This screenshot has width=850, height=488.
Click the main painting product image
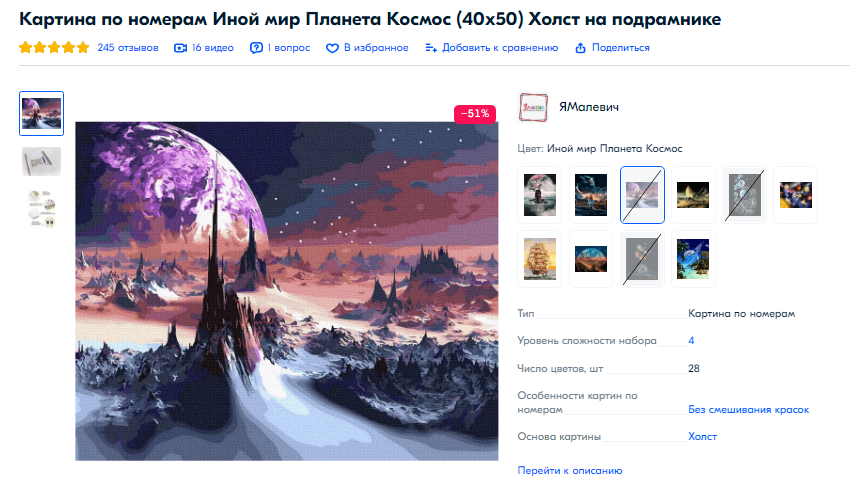[x=287, y=291]
